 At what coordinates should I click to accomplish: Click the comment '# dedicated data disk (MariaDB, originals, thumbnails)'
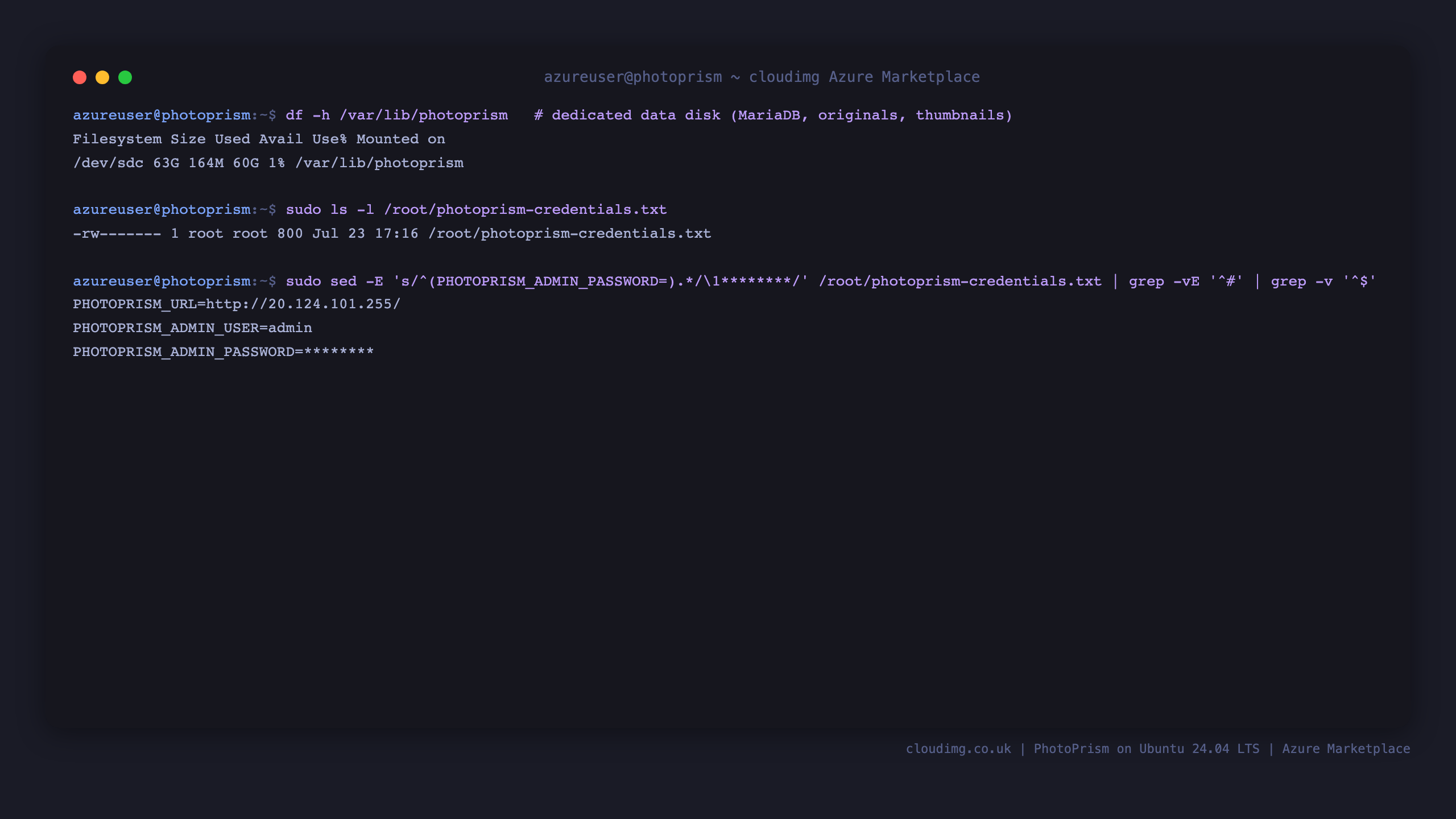pos(773,115)
